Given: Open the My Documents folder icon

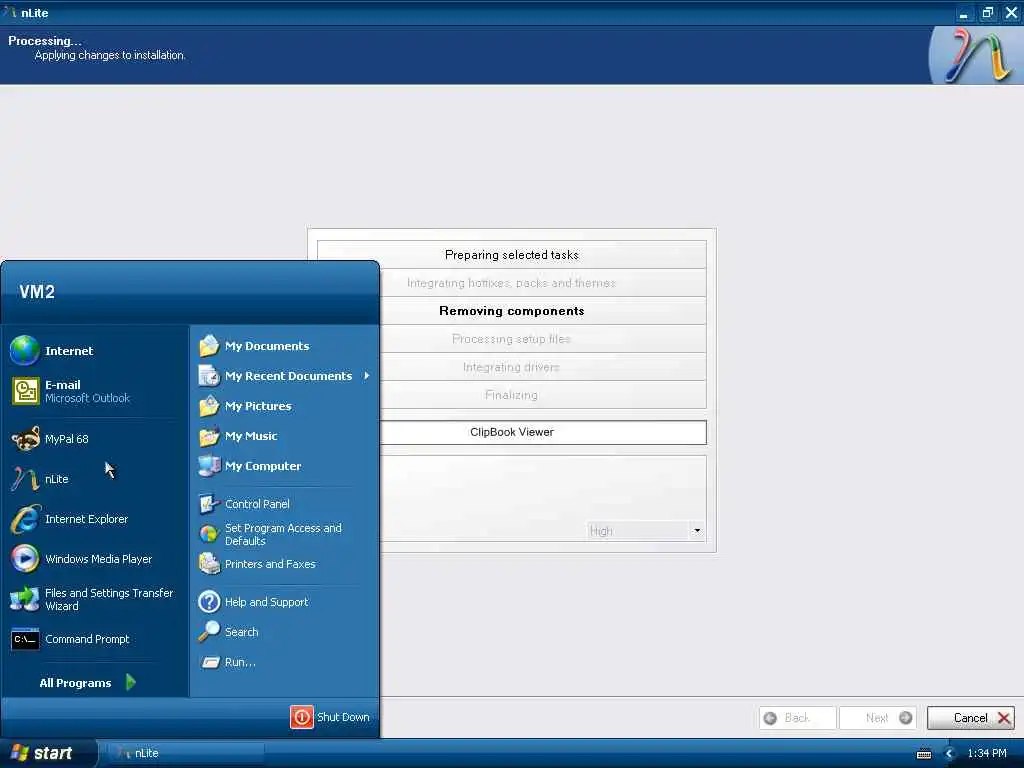Looking at the screenshot, I should (x=209, y=345).
